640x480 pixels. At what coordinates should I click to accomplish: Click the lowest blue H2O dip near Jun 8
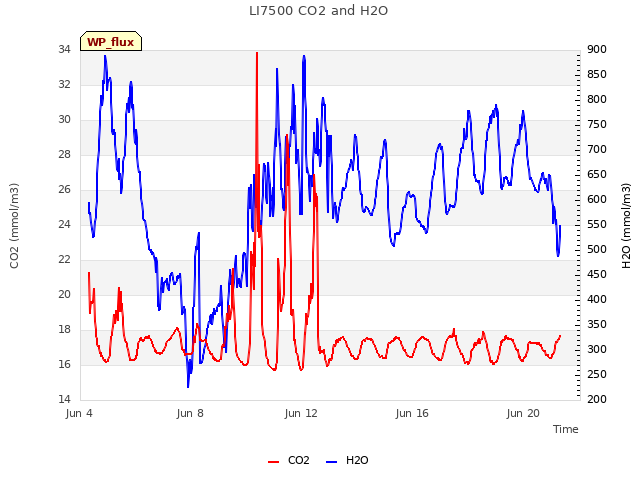(x=188, y=386)
